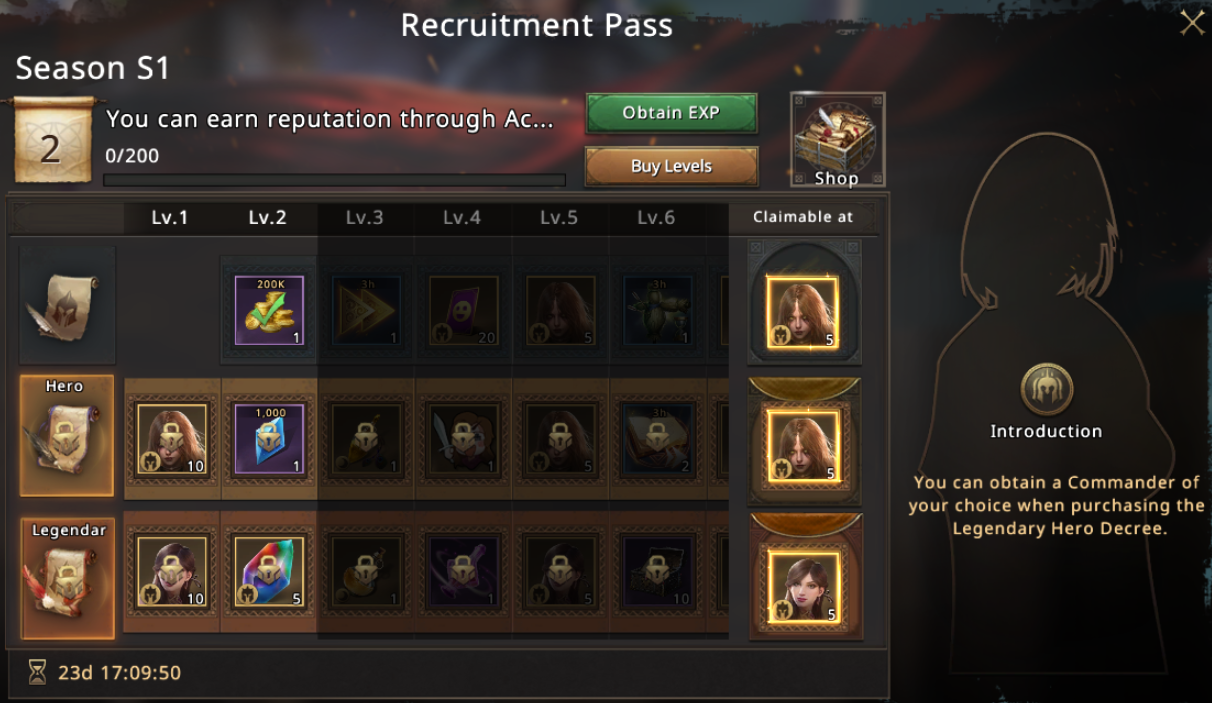
Task: Select locked Lv.4 sword reward in Hero row
Action: pyautogui.click(x=462, y=439)
